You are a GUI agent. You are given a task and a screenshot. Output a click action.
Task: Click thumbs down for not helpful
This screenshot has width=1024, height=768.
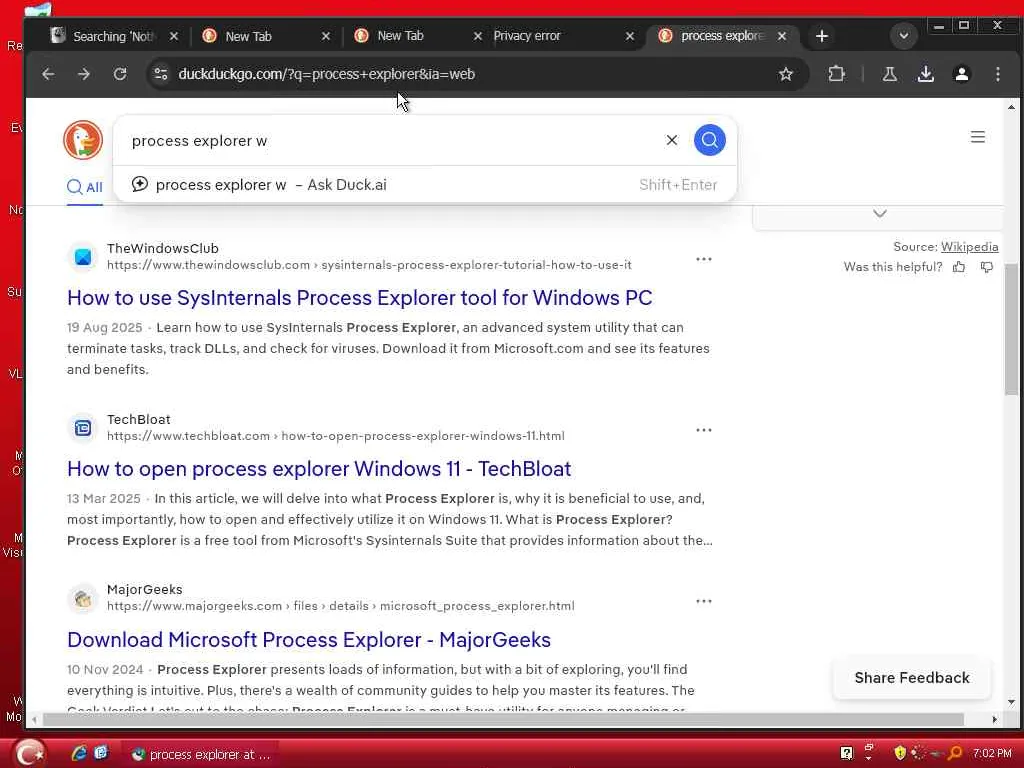pyautogui.click(x=987, y=266)
